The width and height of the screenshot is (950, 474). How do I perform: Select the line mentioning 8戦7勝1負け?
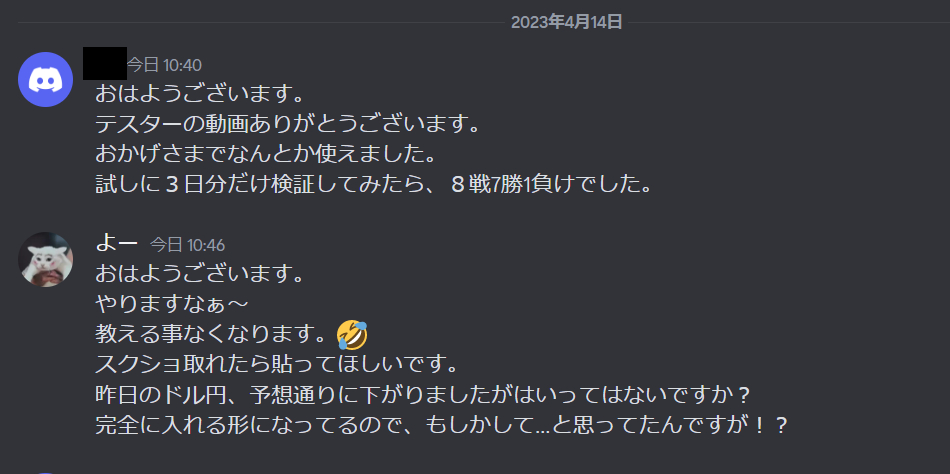pos(374,185)
